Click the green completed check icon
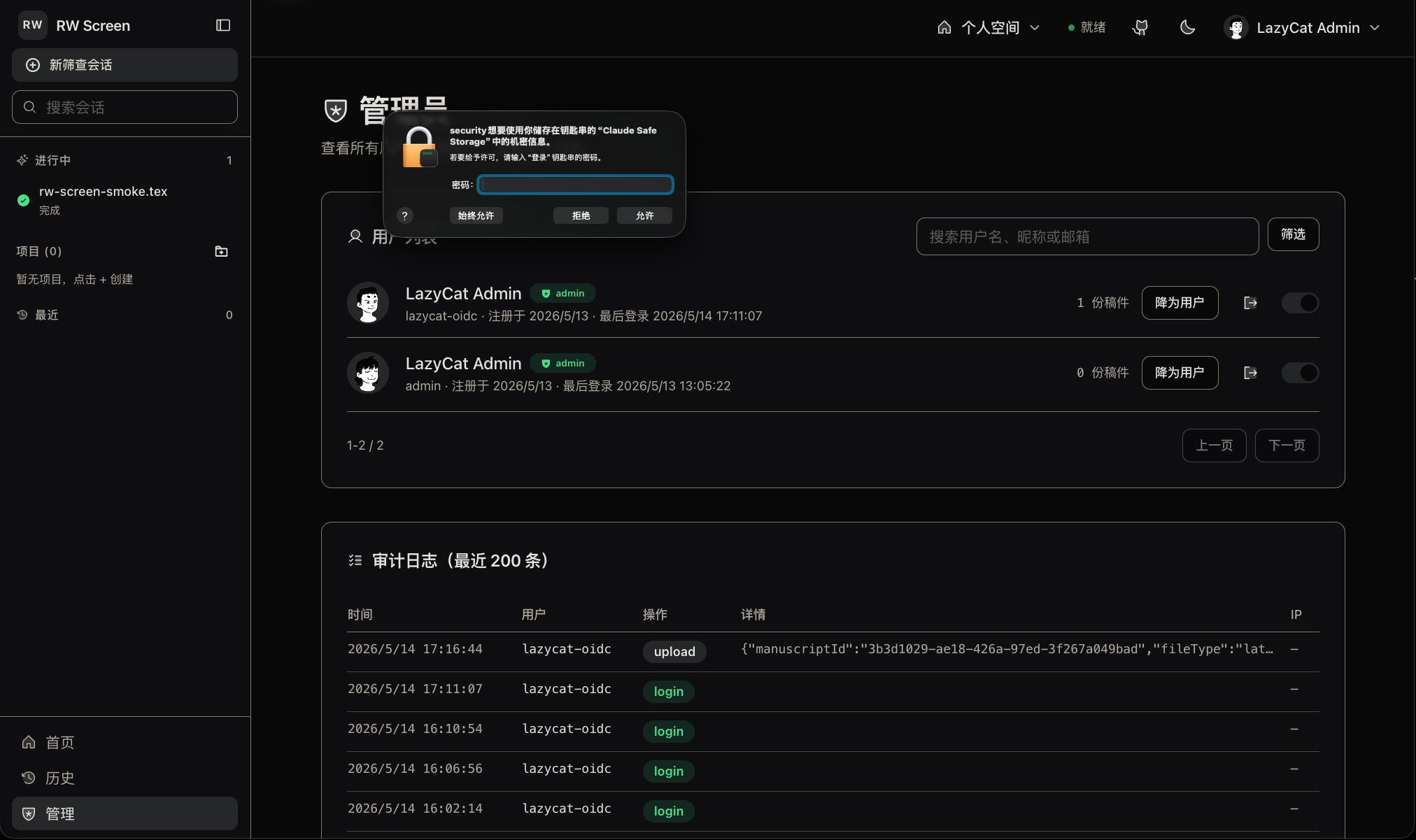Image resolution: width=1416 pixels, height=840 pixels. 23,200
